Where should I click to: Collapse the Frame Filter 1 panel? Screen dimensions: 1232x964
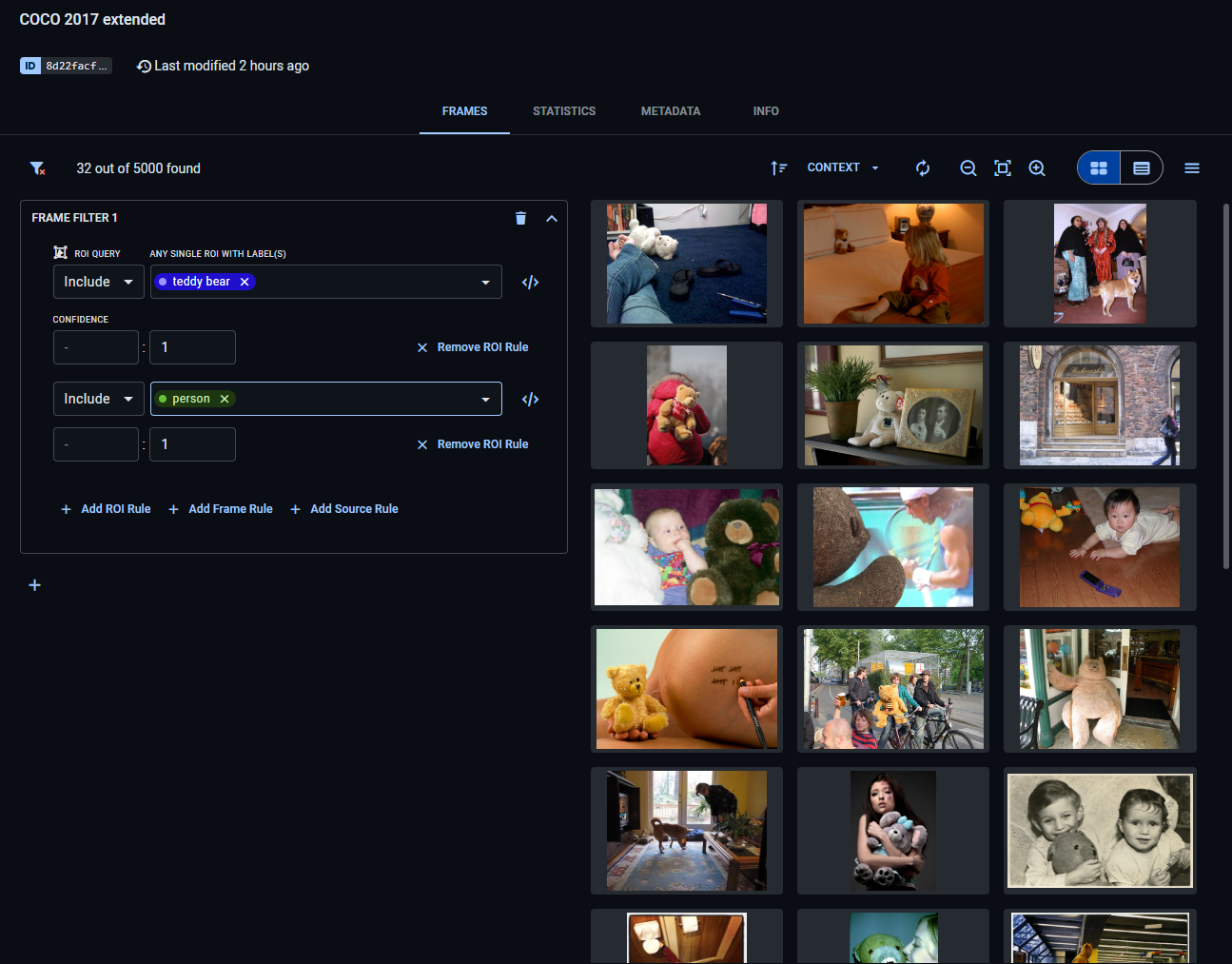551,218
